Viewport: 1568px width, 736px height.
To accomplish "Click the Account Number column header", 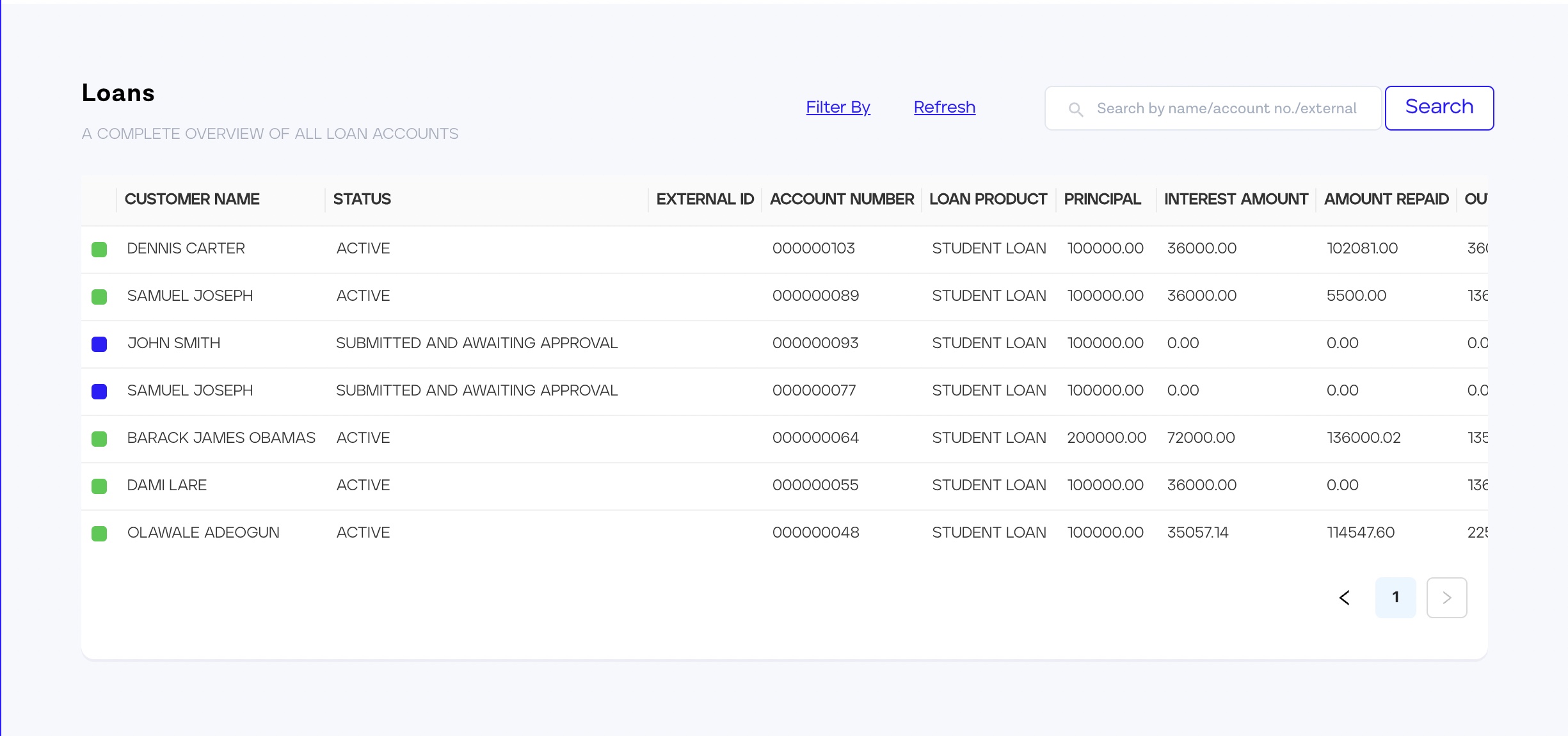I will (x=842, y=200).
